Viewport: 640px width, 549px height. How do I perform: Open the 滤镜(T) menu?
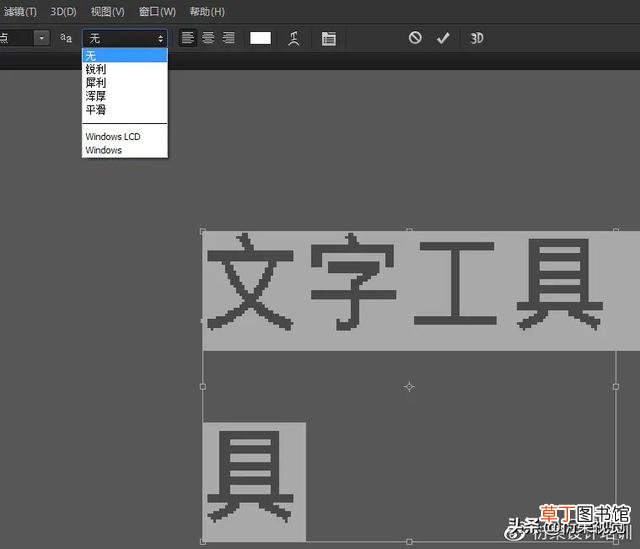(19, 11)
